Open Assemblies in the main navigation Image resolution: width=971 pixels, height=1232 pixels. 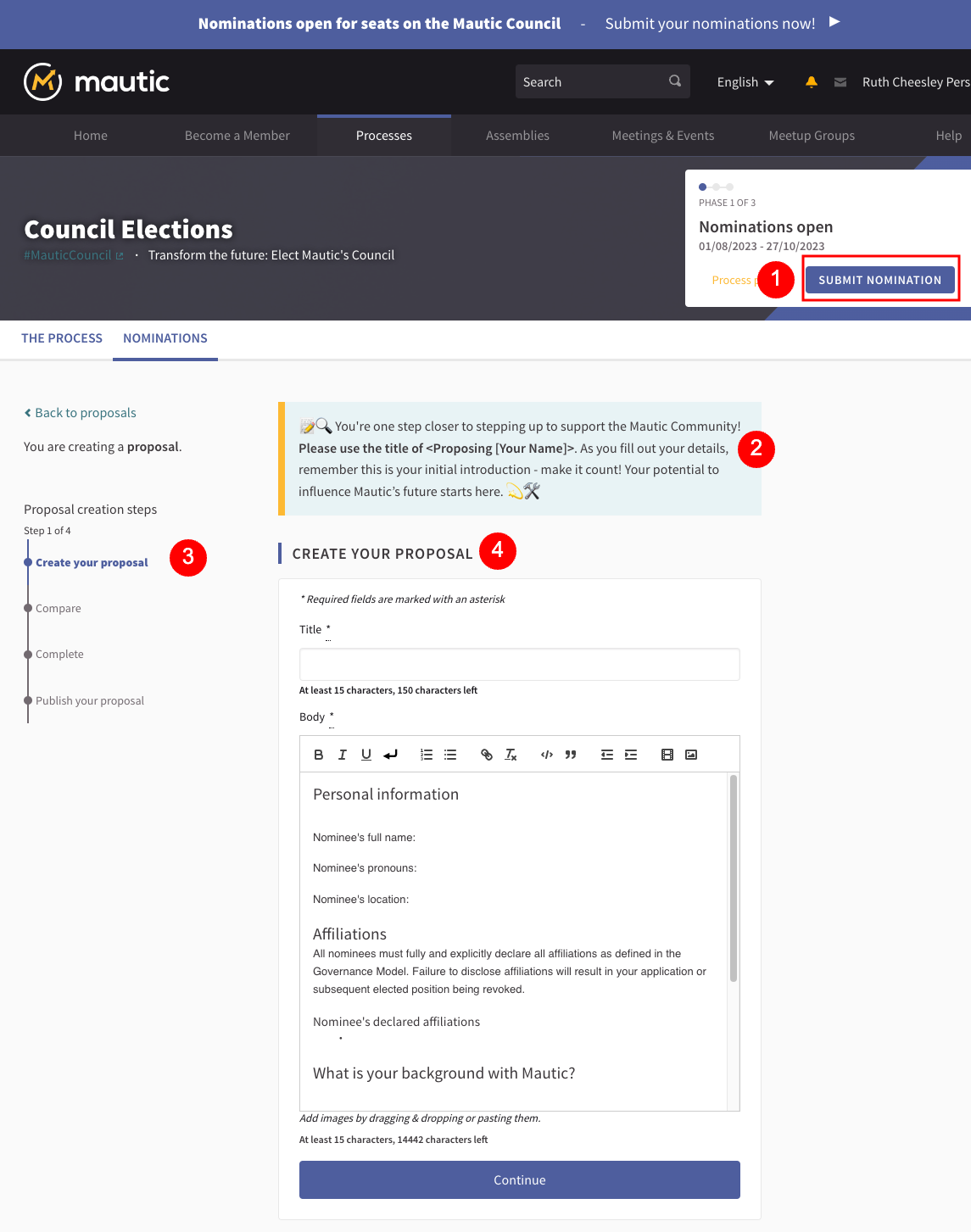517,136
